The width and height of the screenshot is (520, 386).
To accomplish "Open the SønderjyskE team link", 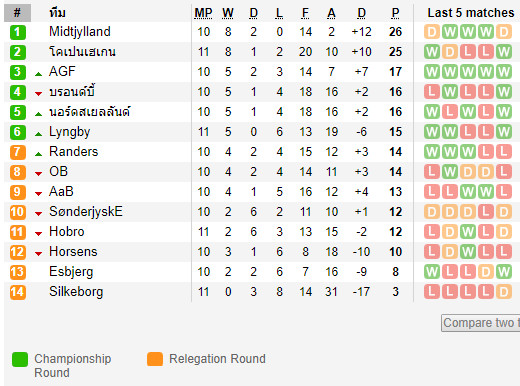I will click(86, 212).
